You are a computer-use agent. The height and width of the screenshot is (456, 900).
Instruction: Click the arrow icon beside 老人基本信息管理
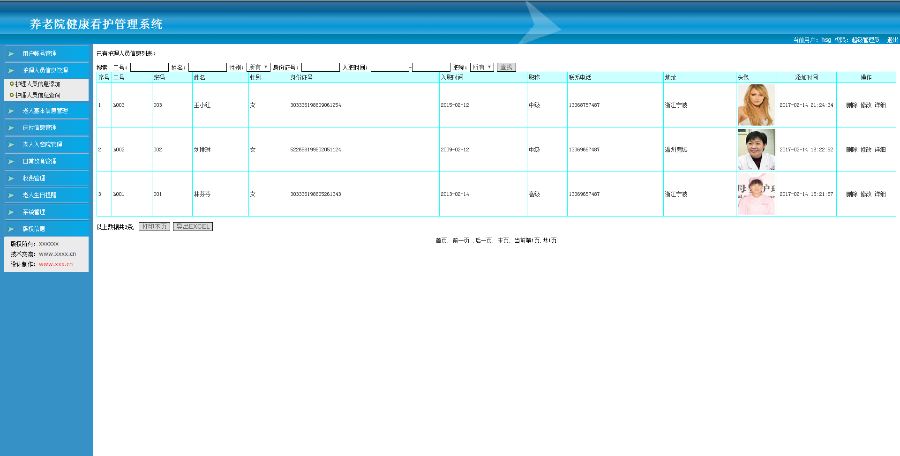pos(11,110)
